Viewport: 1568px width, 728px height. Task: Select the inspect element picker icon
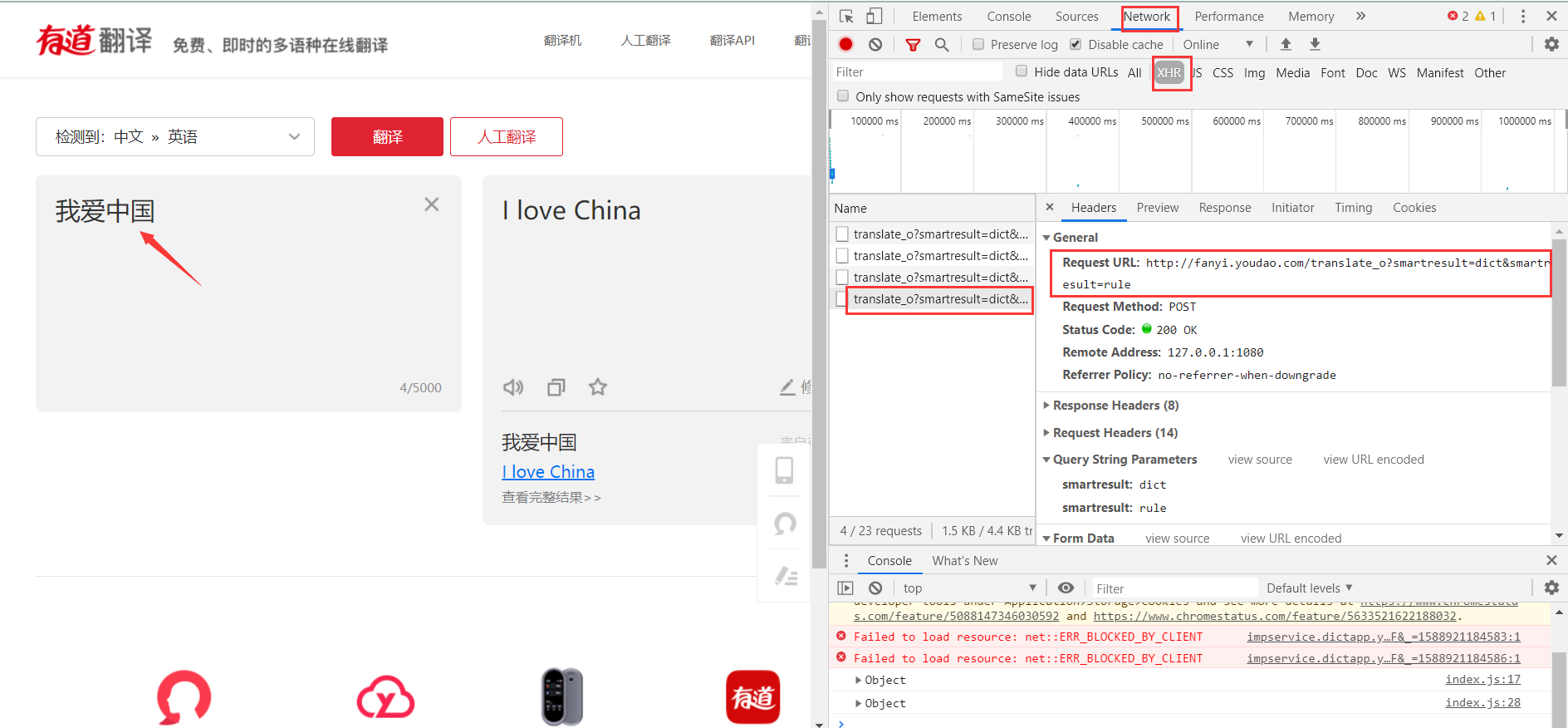coord(846,16)
